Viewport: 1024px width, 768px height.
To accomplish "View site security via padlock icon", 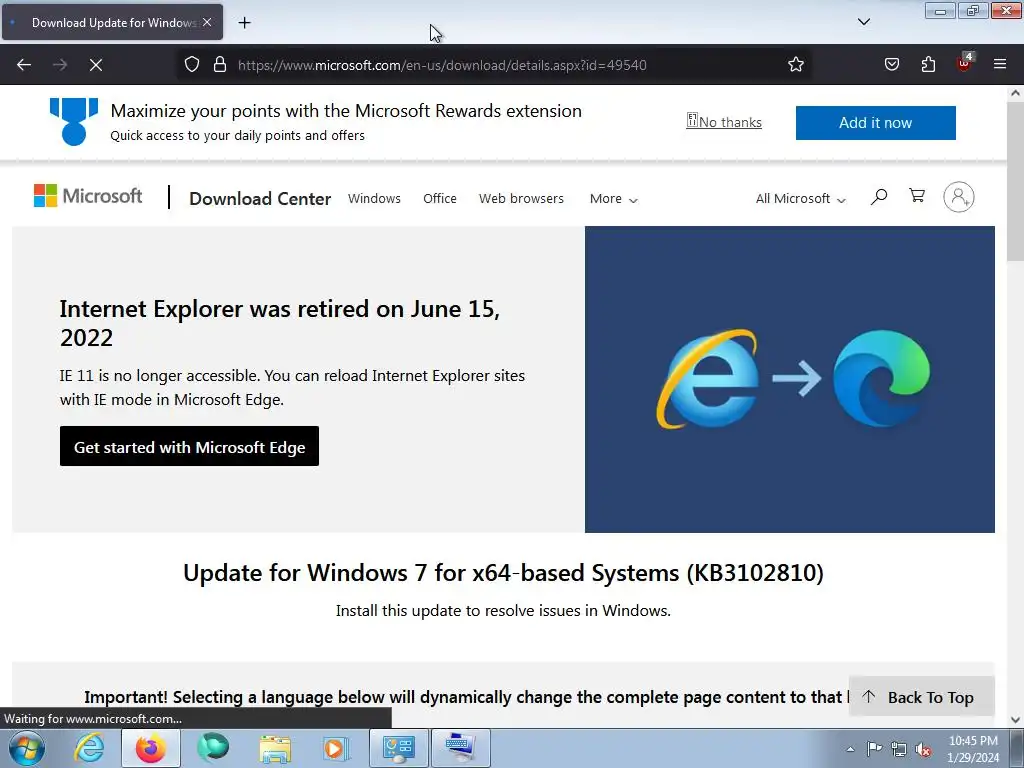I will (220, 65).
